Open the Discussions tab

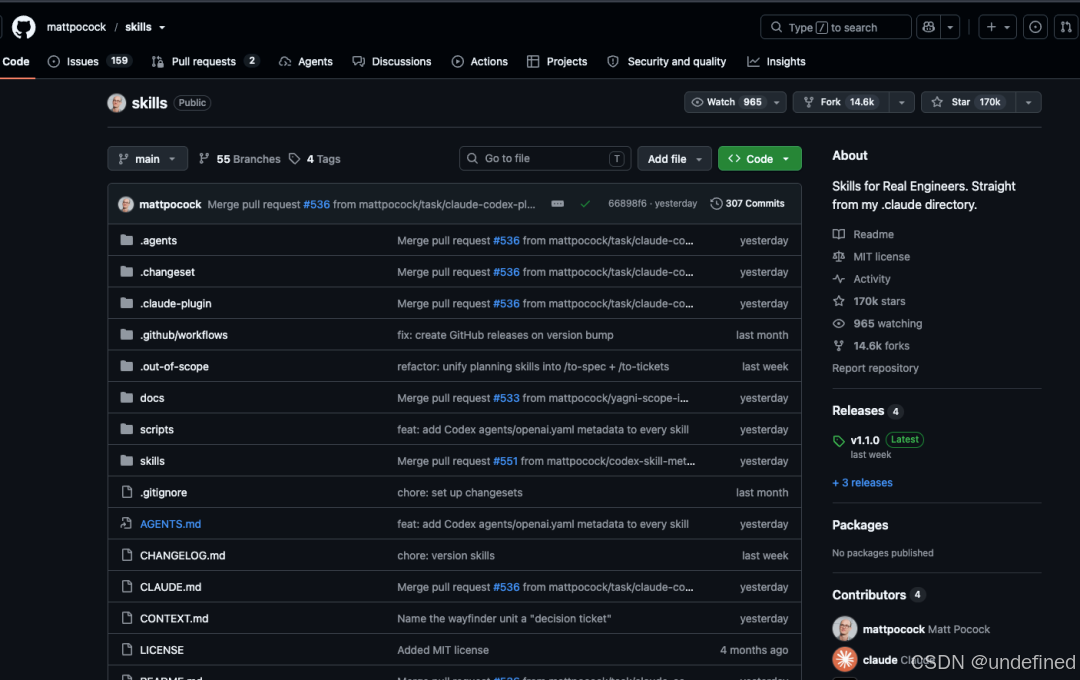coord(392,61)
